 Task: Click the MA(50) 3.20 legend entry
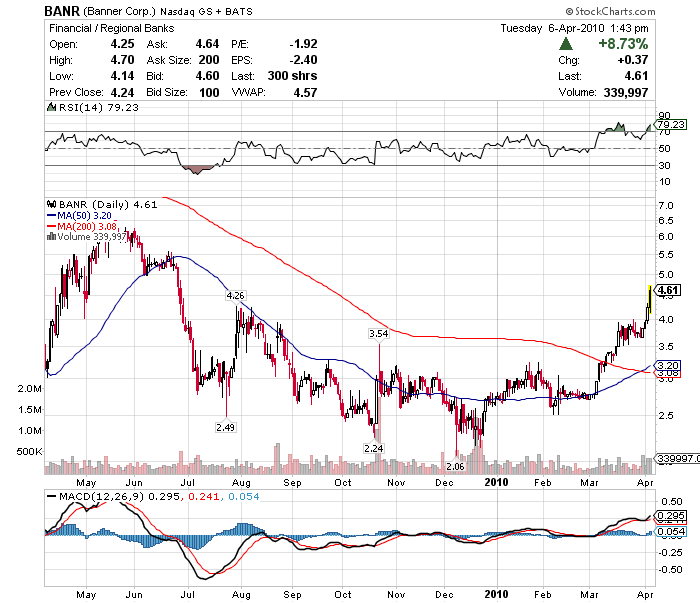pyautogui.click(x=79, y=216)
